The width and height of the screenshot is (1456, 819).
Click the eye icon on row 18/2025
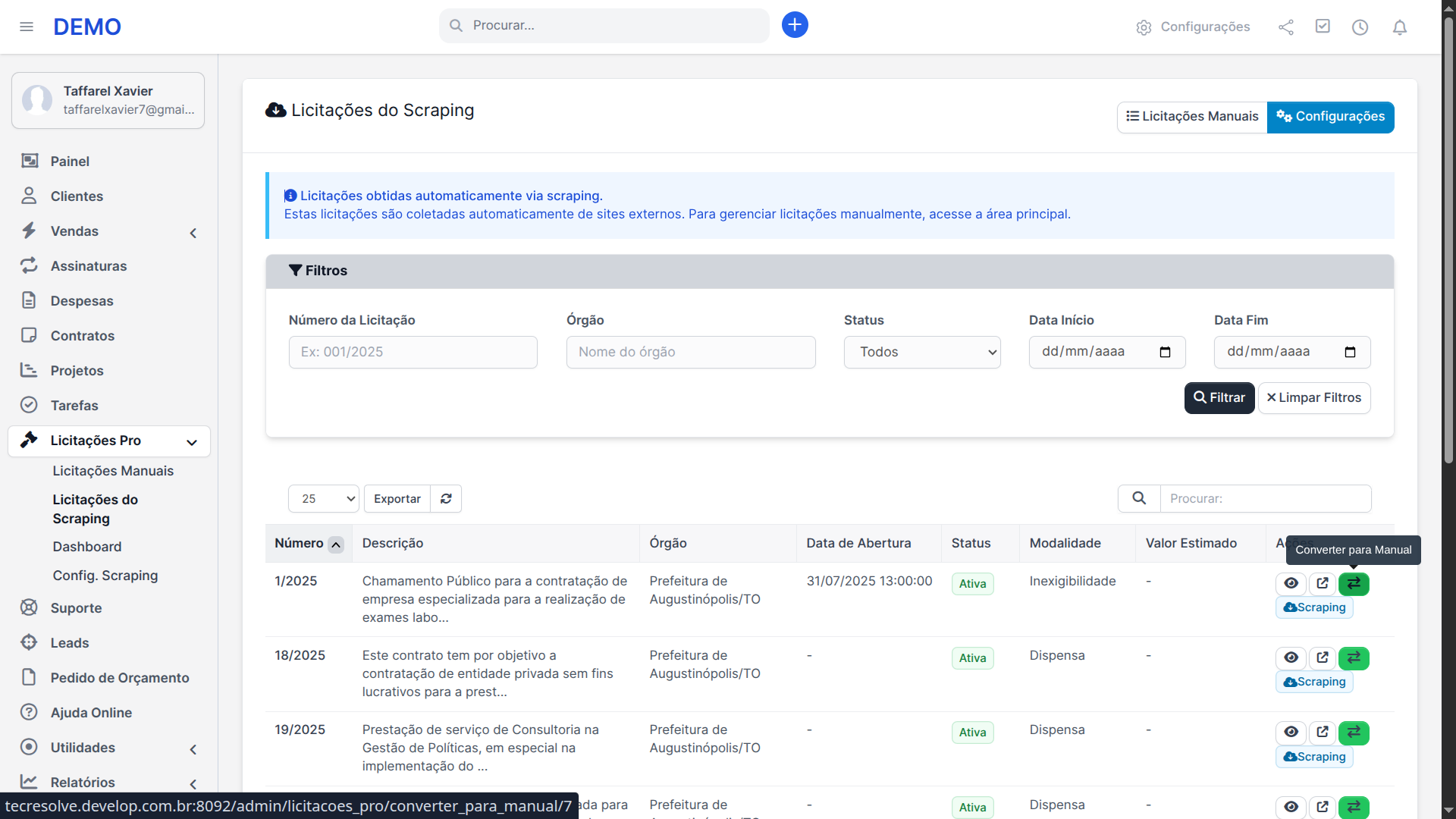point(1291,658)
